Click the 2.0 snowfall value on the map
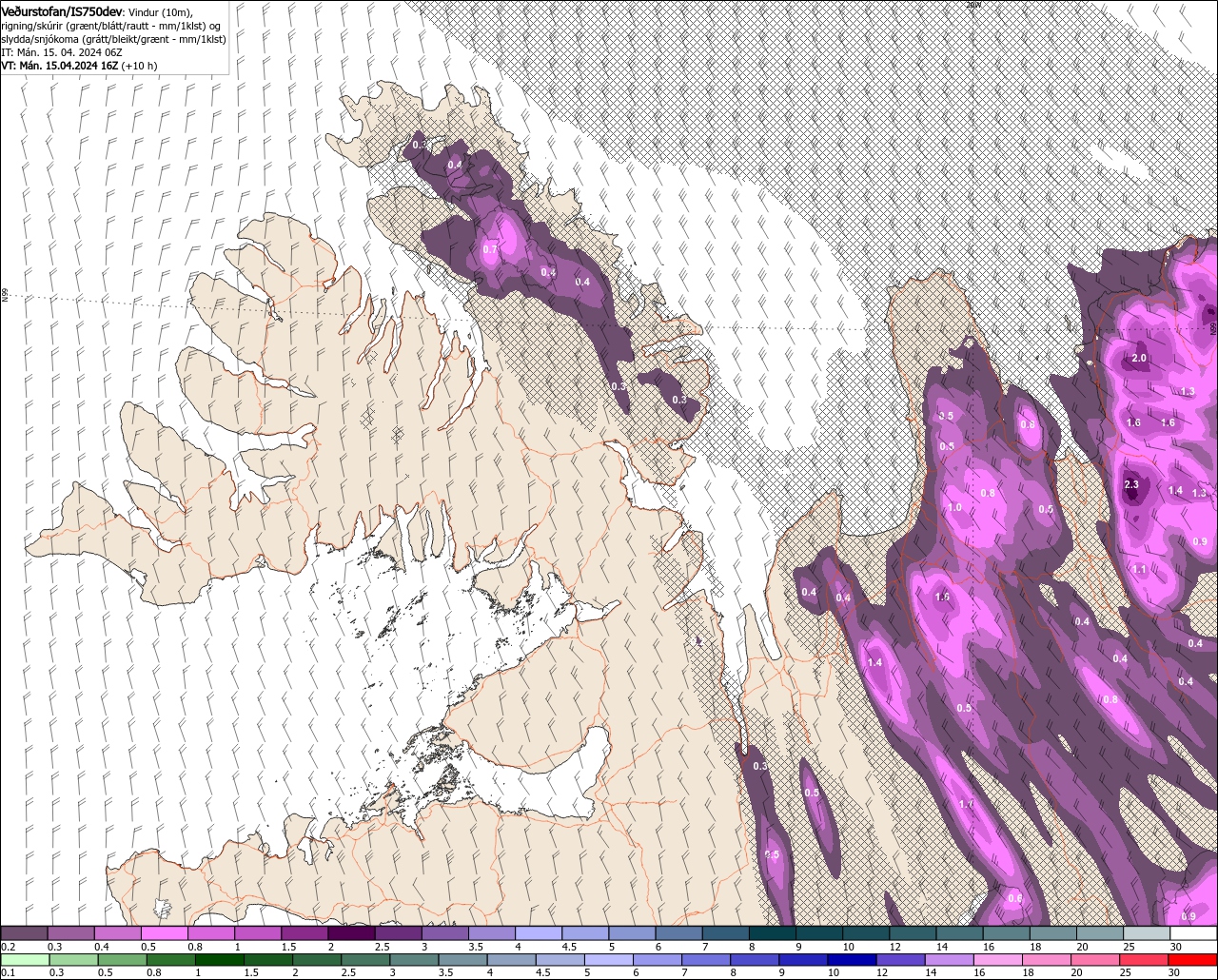Screen dimensions: 1218x980 [x=1138, y=358]
